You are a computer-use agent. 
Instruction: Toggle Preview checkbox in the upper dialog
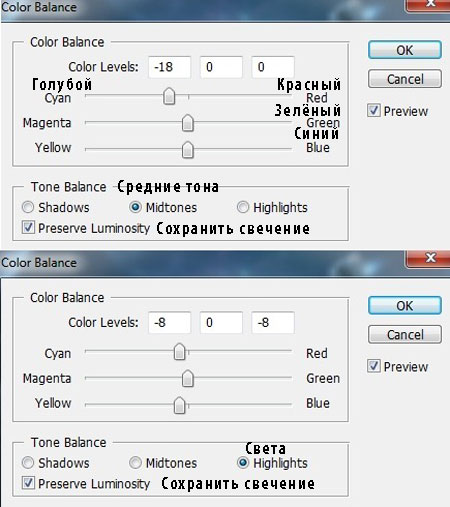tap(374, 110)
